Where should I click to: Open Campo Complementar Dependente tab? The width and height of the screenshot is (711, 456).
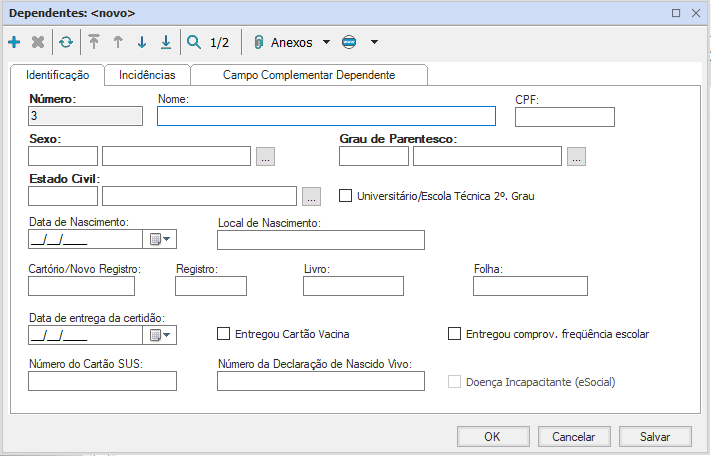click(308, 75)
